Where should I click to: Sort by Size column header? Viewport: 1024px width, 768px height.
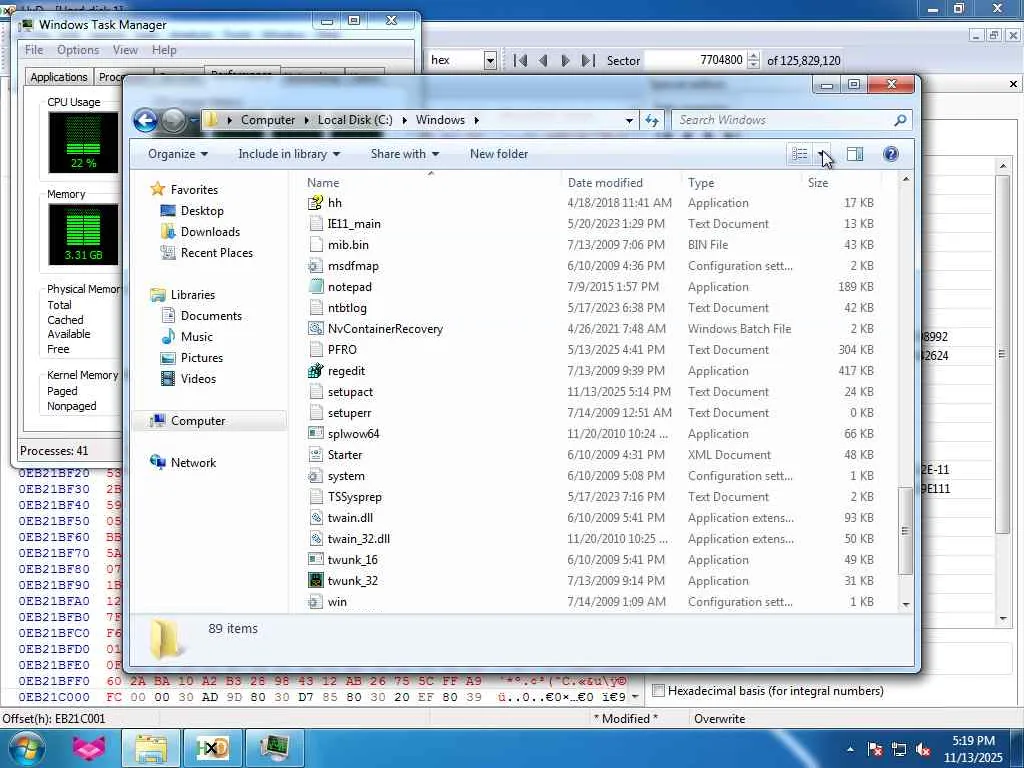(x=841, y=183)
